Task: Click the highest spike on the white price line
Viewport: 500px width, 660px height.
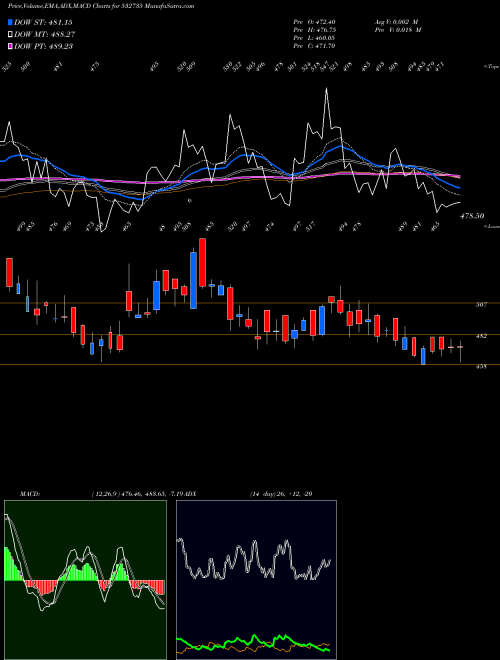Action: (326, 89)
